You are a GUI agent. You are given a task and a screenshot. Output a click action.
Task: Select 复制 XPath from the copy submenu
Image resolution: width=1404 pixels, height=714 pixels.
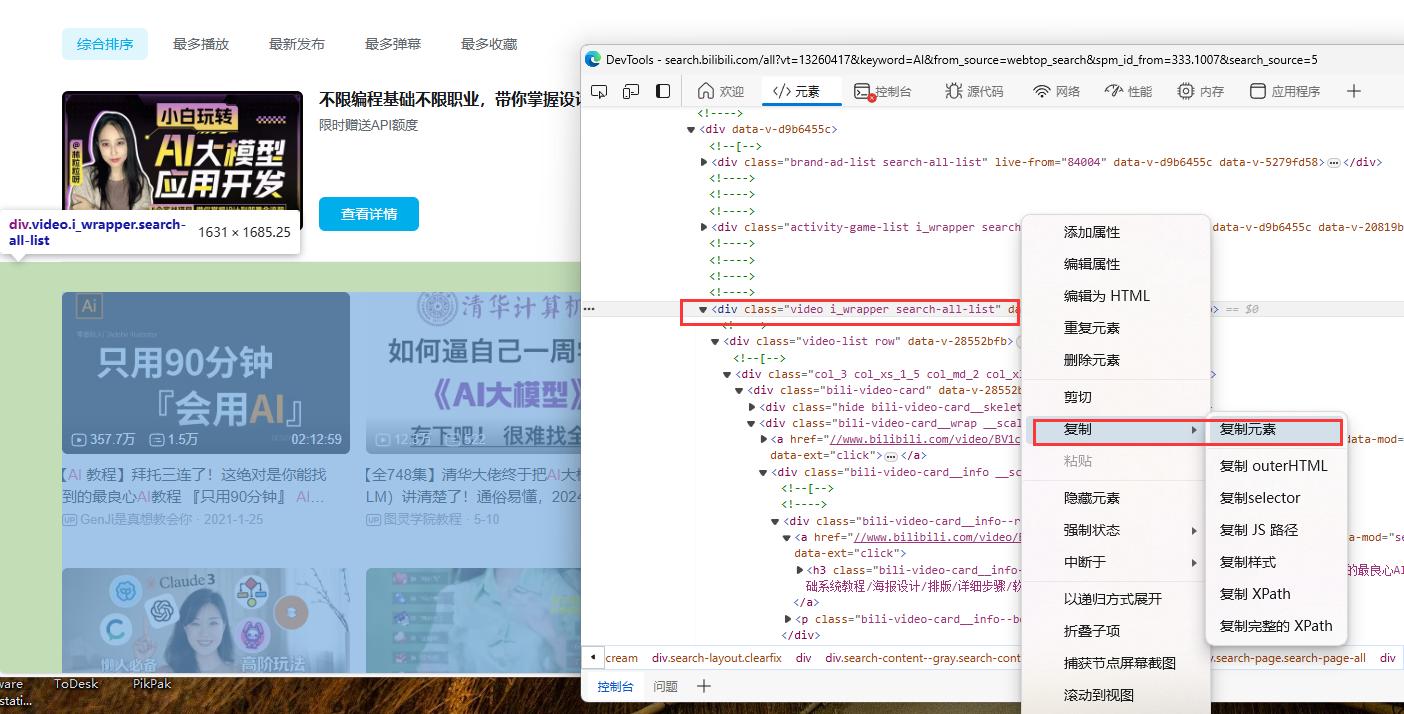1258,594
